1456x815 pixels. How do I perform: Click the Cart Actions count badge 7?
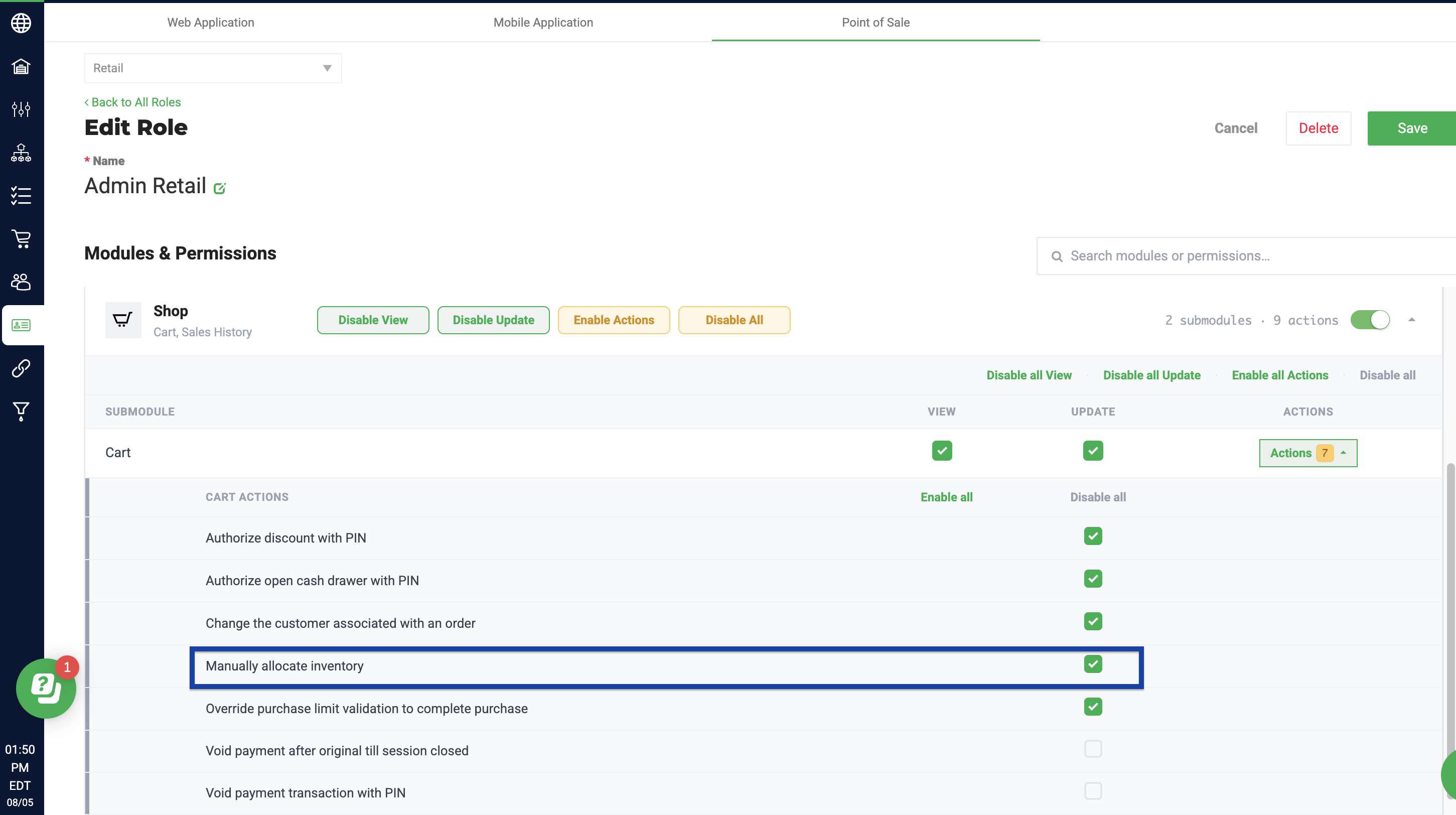pyautogui.click(x=1325, y=453)
